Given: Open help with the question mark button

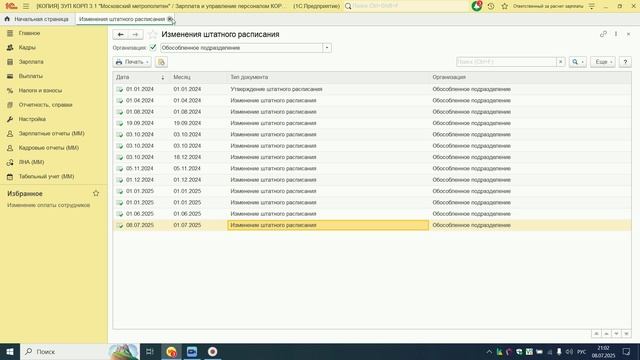Looking at the screenshot, I should (x=625, y=62).
